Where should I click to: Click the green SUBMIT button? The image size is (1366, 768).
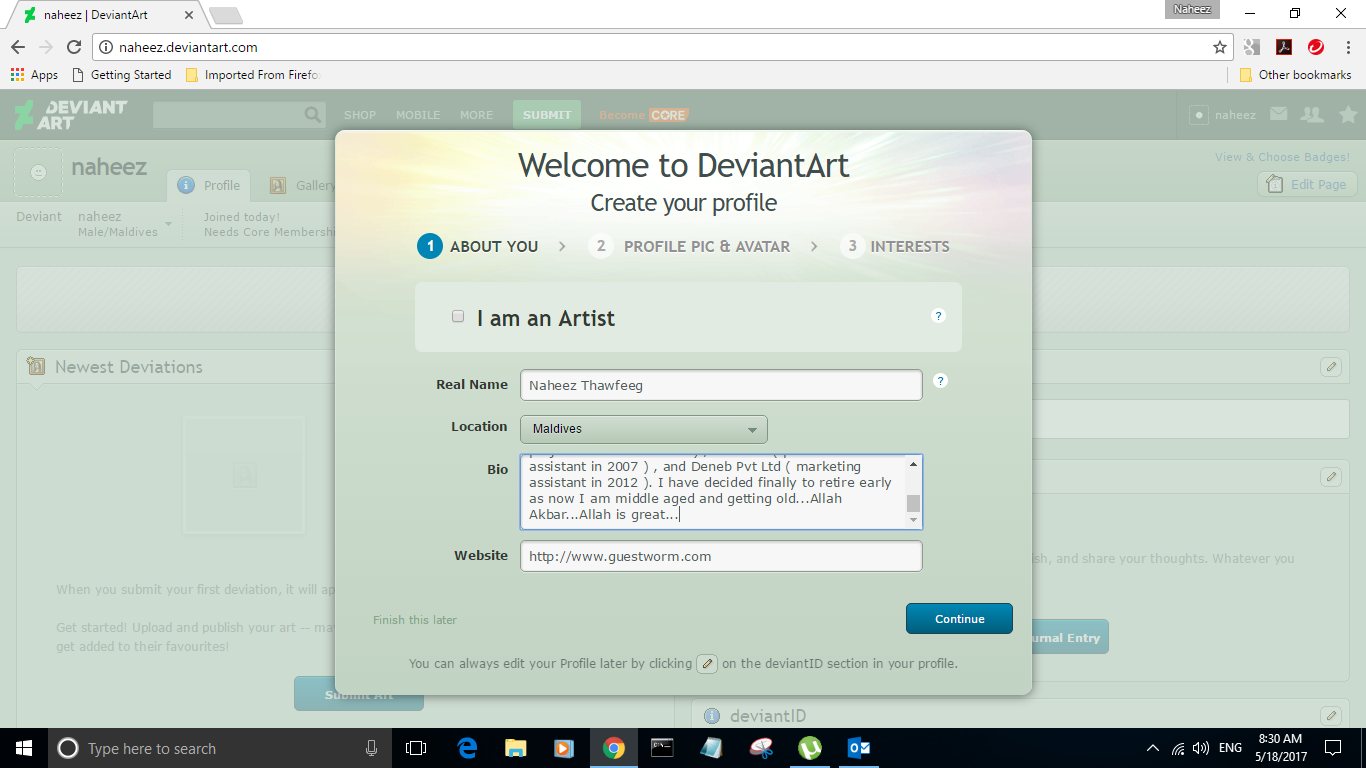[547, 114]
